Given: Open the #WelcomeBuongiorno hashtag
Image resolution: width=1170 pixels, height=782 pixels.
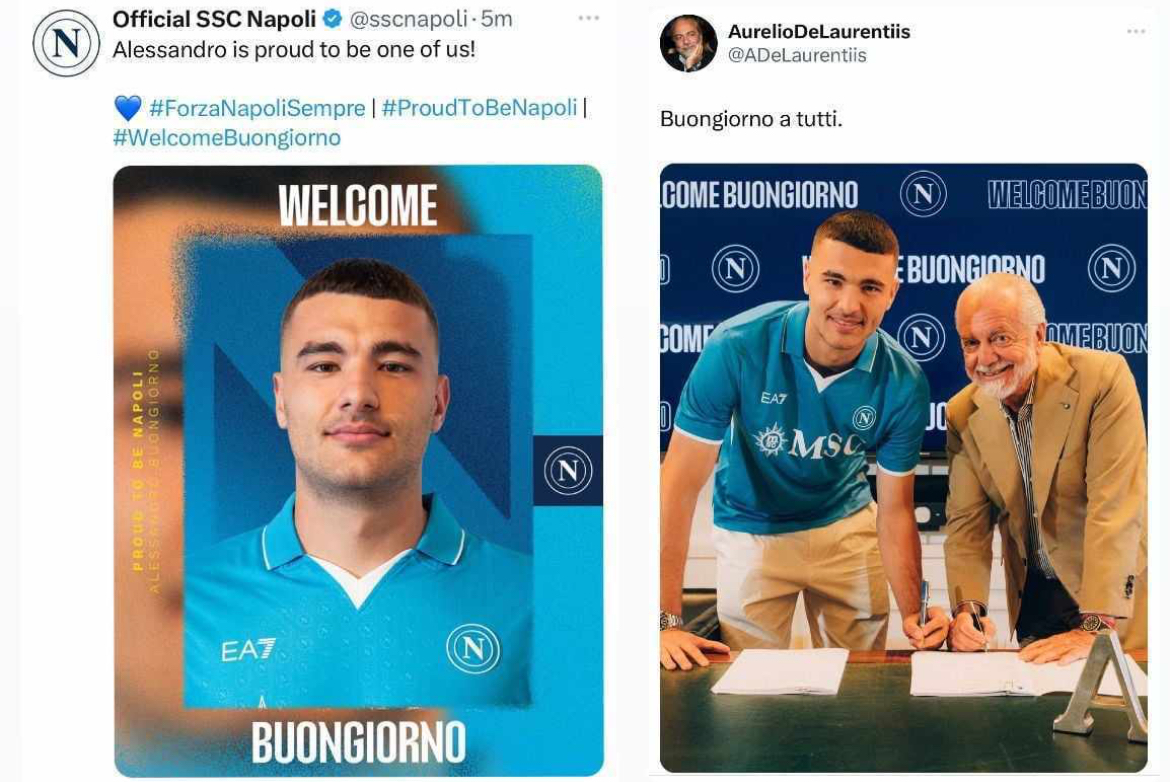Looking at the screenshot, I should tap(227, 138).
